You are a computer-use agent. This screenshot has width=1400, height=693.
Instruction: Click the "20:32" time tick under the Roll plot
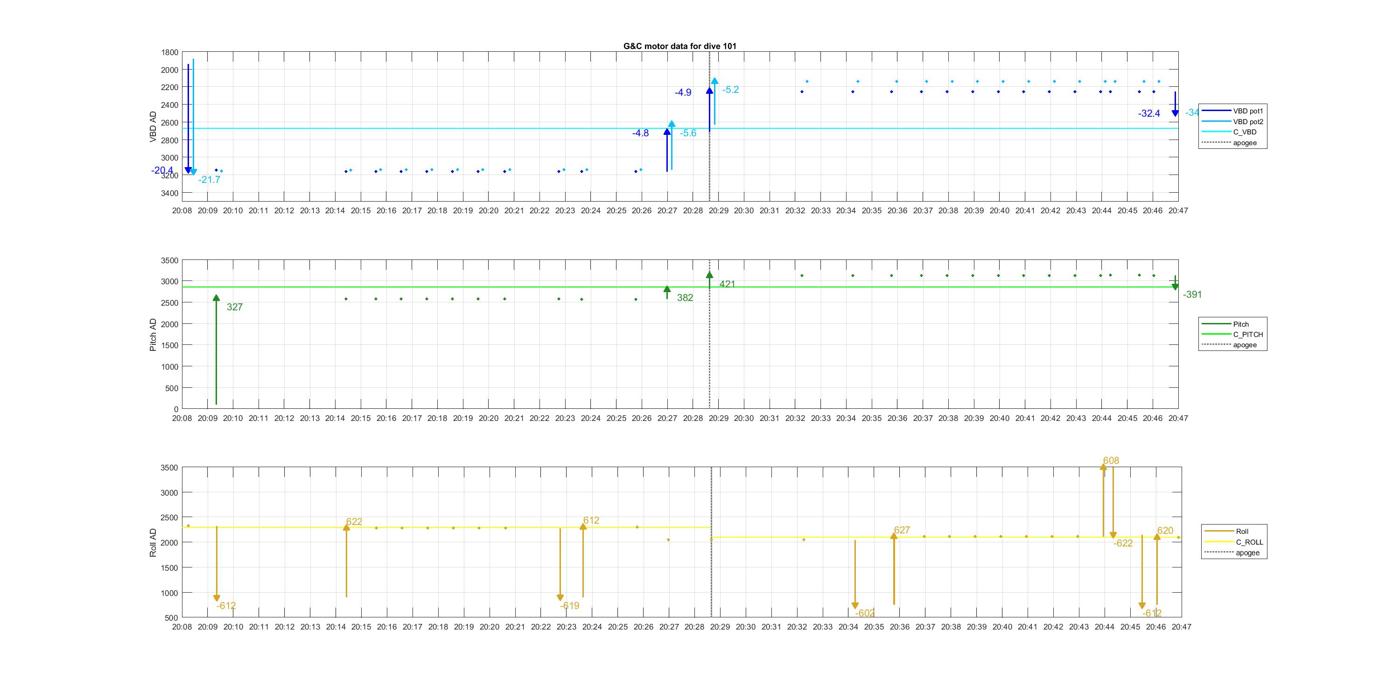tap(797, 627)
